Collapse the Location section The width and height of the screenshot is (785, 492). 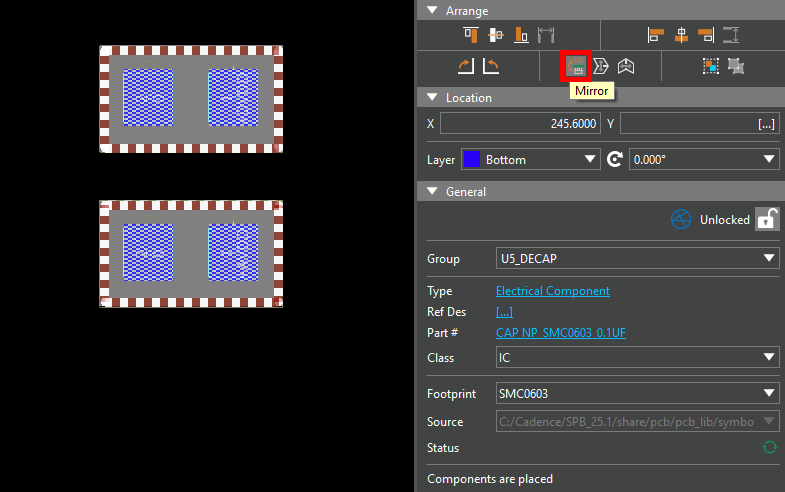coord(433,97)
